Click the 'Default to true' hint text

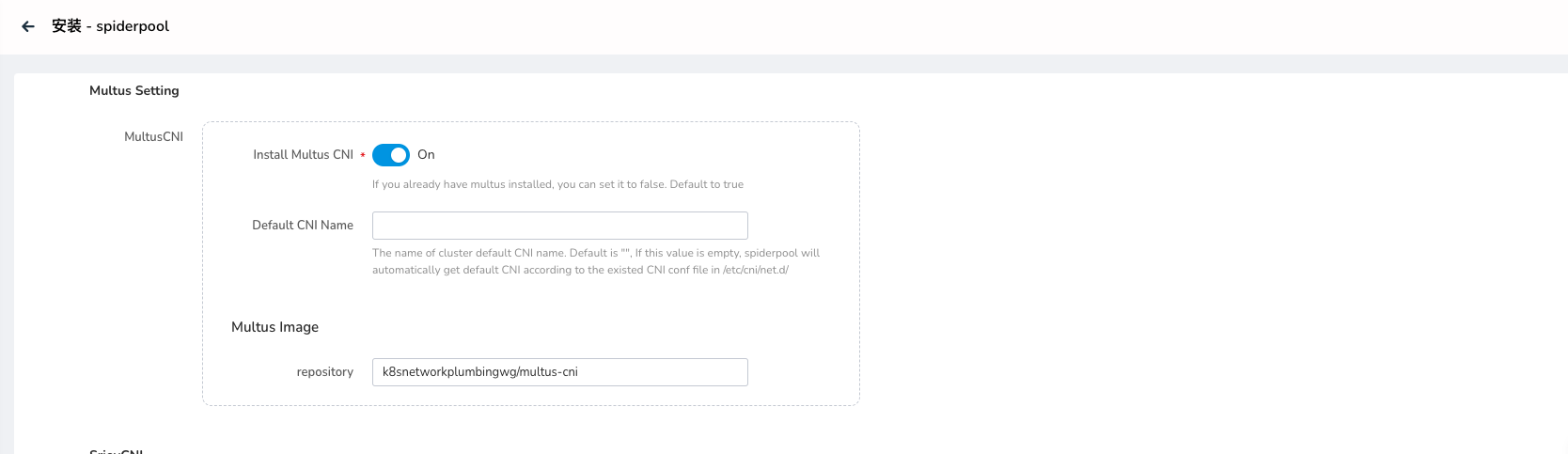point(706,185)
